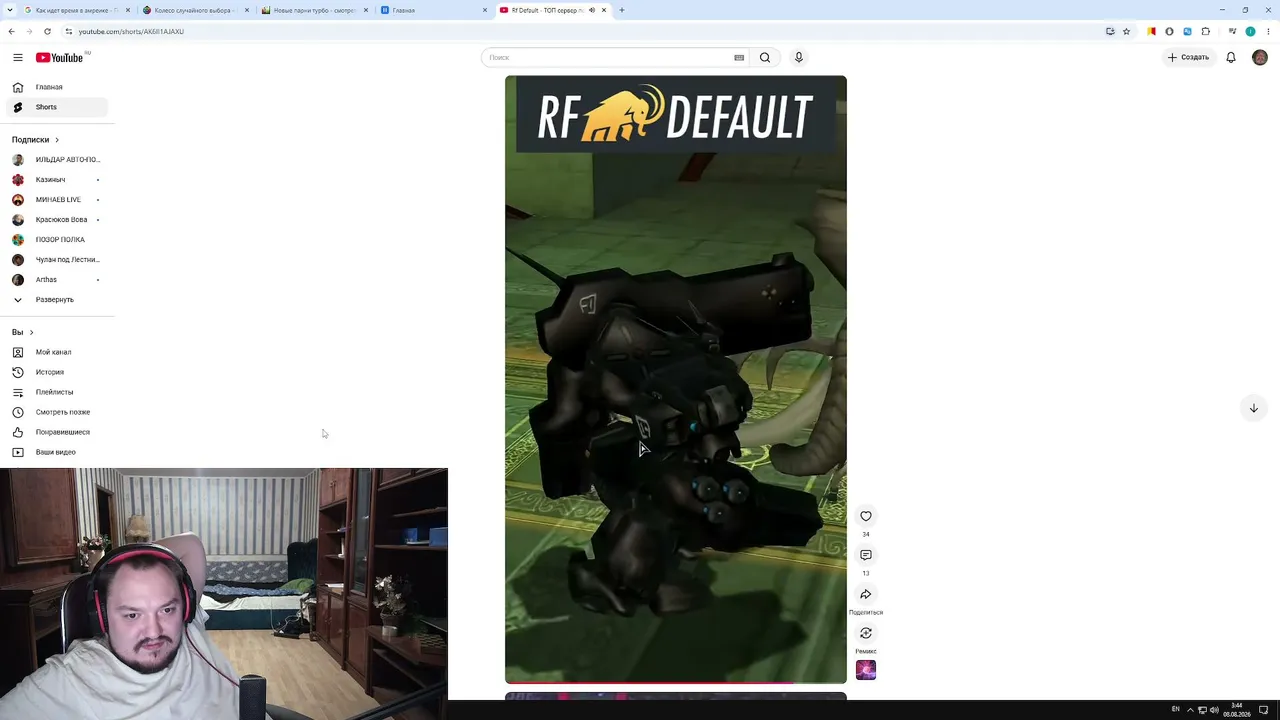Viewport: 1280px width, 720px height.
Task: Reload the current page
Action: 47,31
